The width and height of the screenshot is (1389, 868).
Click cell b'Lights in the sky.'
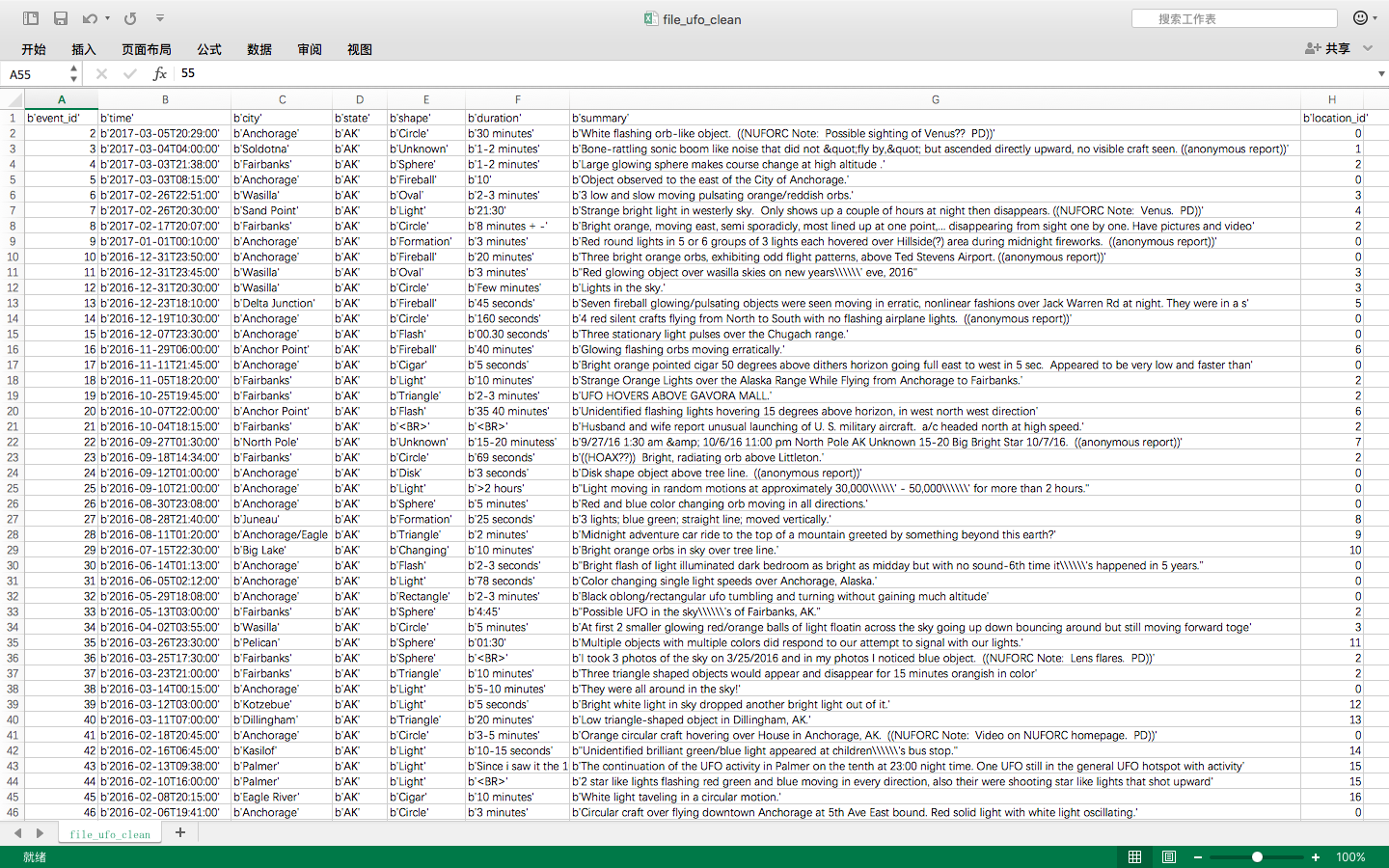(935, 287)
